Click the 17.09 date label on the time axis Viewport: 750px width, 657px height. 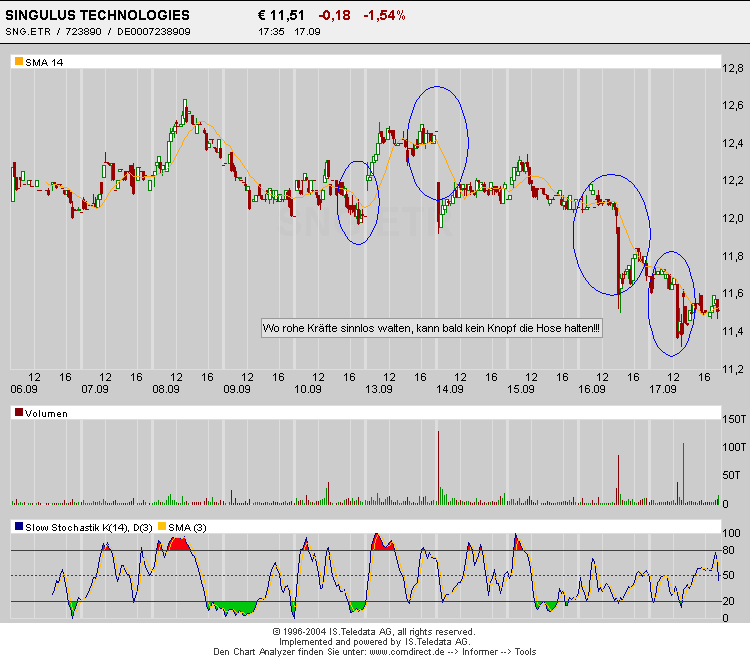[662, 389]
